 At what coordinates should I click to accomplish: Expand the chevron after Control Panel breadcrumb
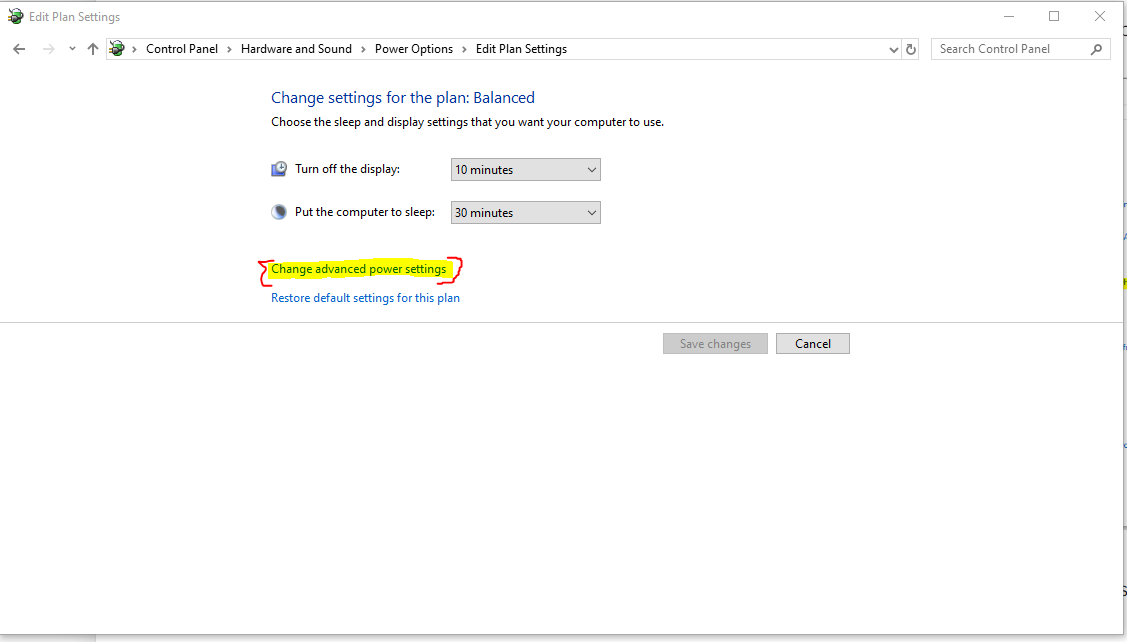click(229, 49)
